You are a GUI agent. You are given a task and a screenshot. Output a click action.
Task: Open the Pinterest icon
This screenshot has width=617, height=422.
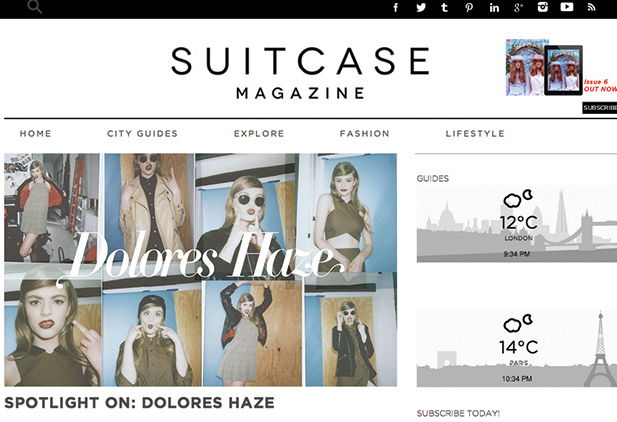pos(470,8)
